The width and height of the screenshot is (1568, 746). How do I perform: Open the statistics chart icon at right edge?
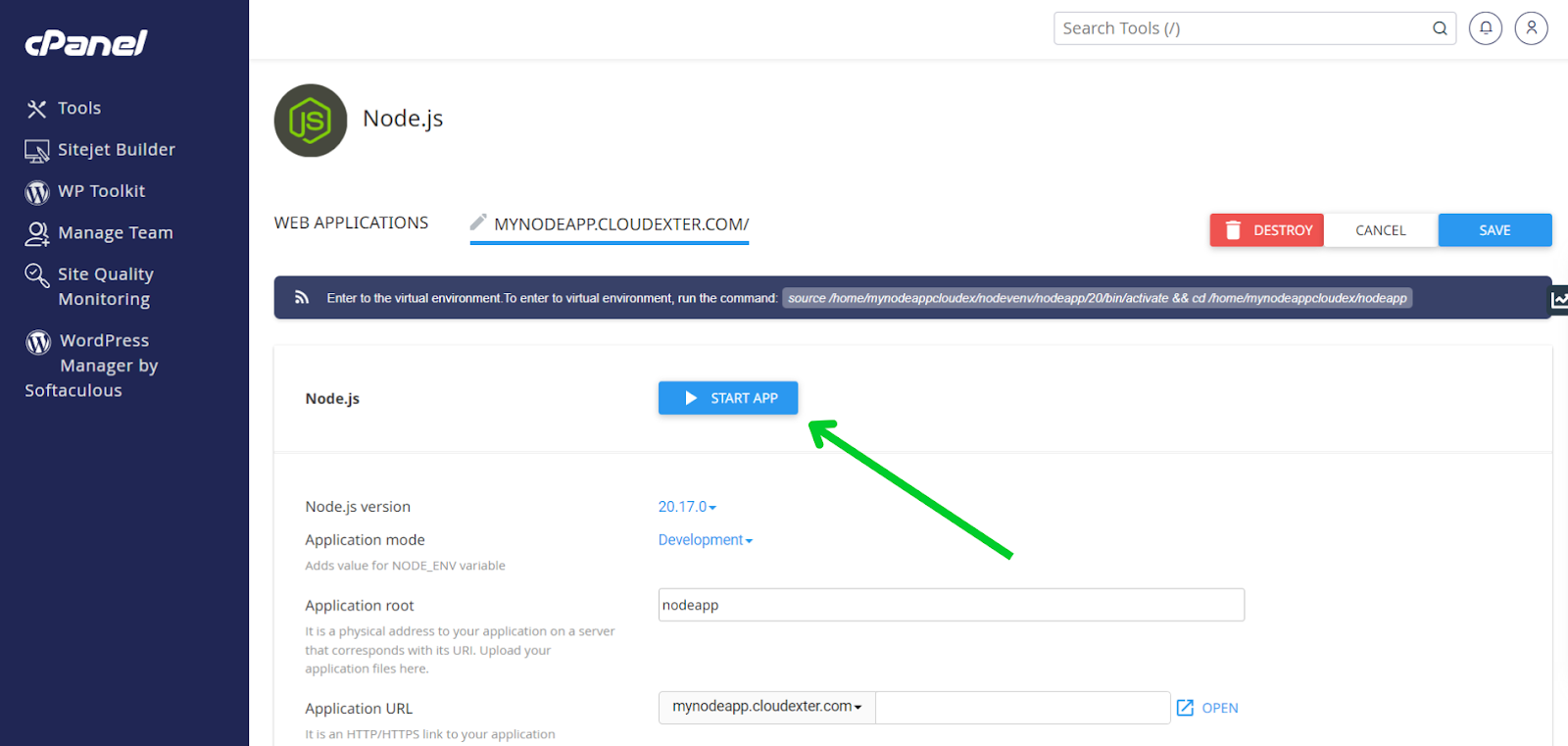(1558, 299)
